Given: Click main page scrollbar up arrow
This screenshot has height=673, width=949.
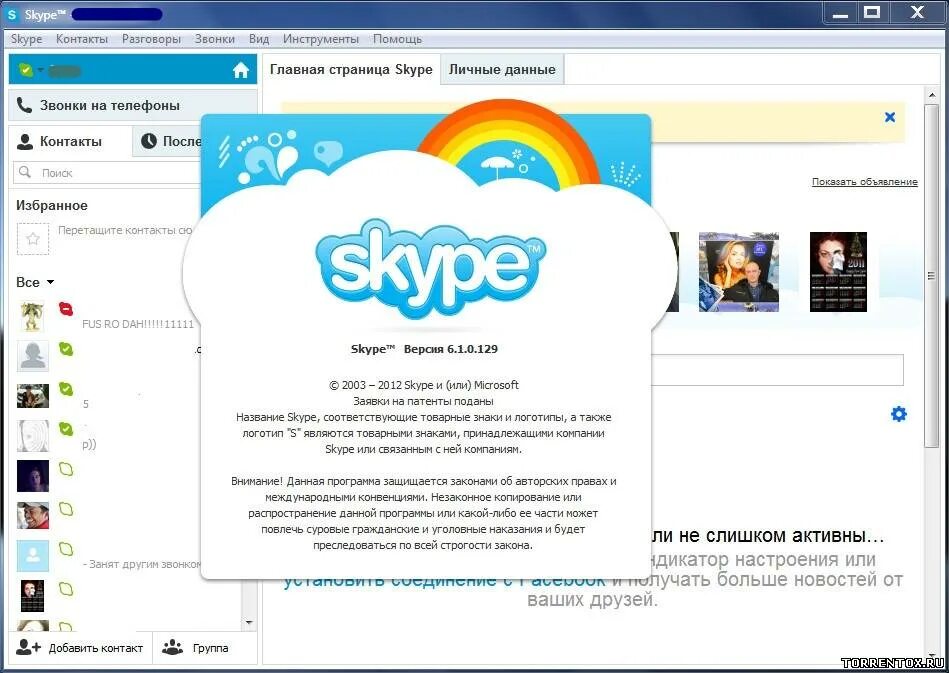Looking at the screenshot, I should 932,96.
